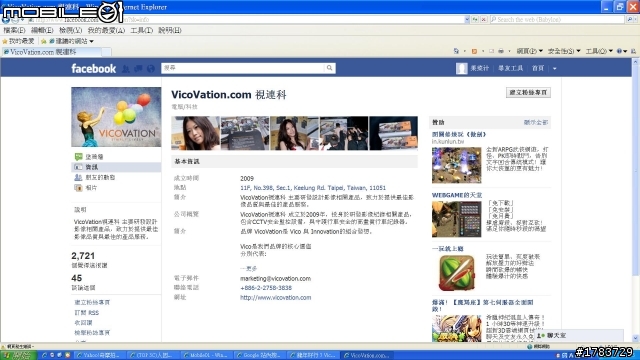Click the 2,721 likes count
The height and width of the screenshot is (360, 640).
(x=83, y=256)
